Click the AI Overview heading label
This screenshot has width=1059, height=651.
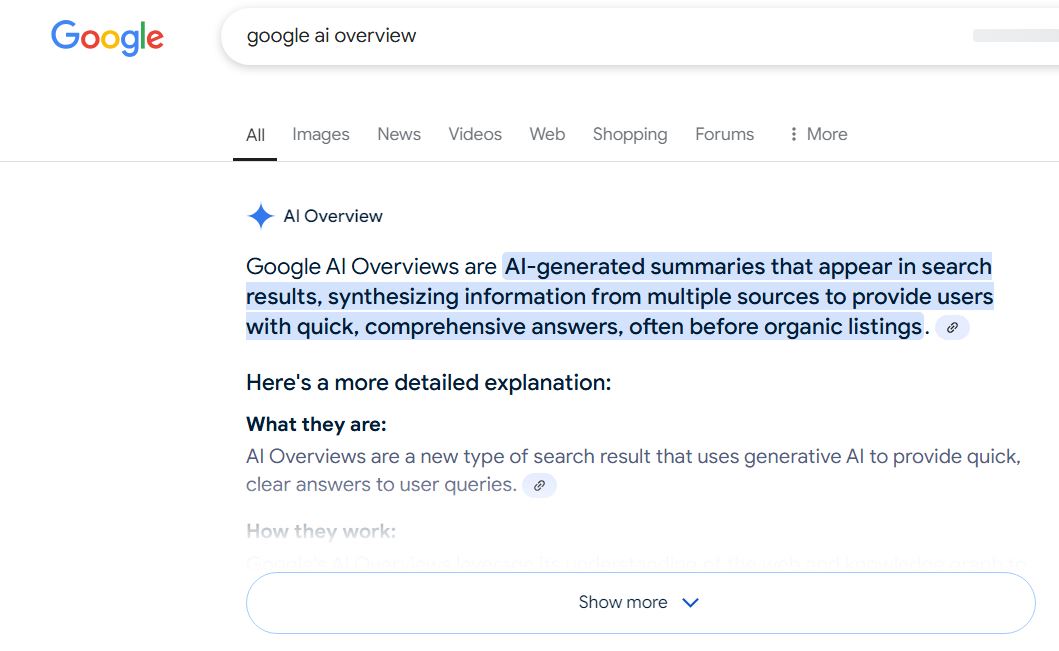333,216
